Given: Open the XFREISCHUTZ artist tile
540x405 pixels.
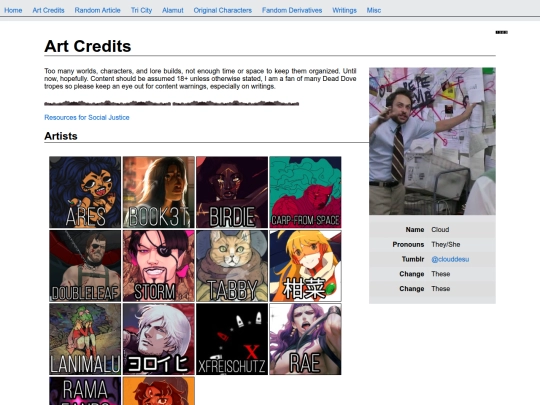Looking at the screenshot, I should pyautogui.click(x=232, y=339).
